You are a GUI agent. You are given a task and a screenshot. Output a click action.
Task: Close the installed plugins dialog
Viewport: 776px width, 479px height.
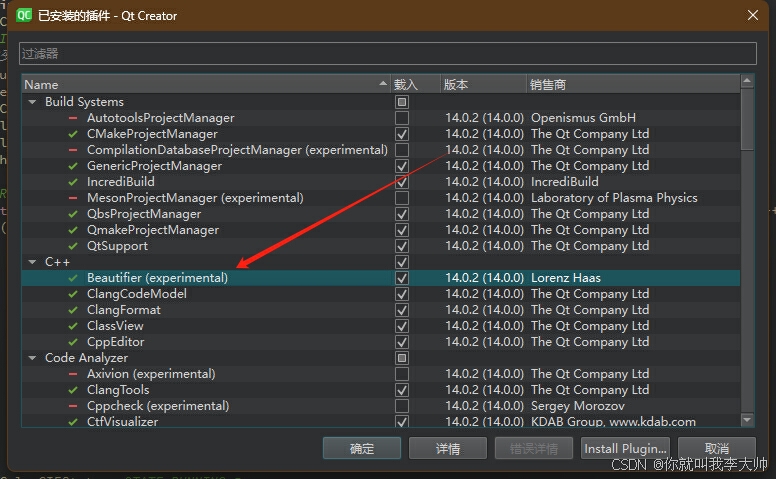click(x=753, y=15)
